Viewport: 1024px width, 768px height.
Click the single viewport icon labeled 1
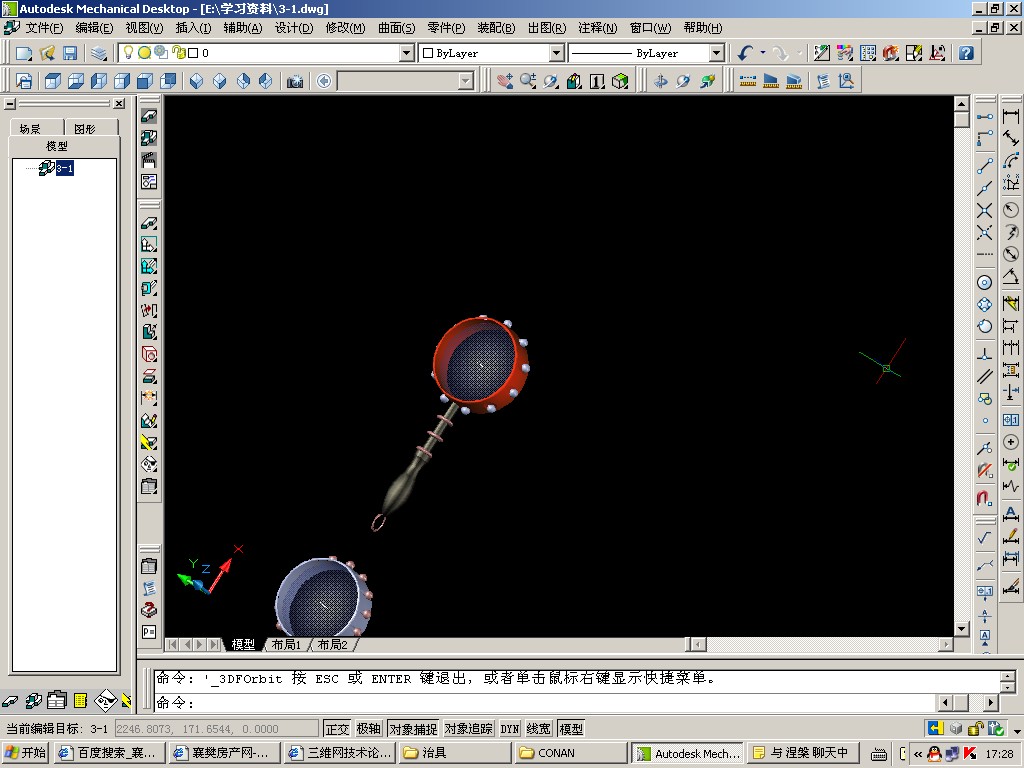[597, 81]
